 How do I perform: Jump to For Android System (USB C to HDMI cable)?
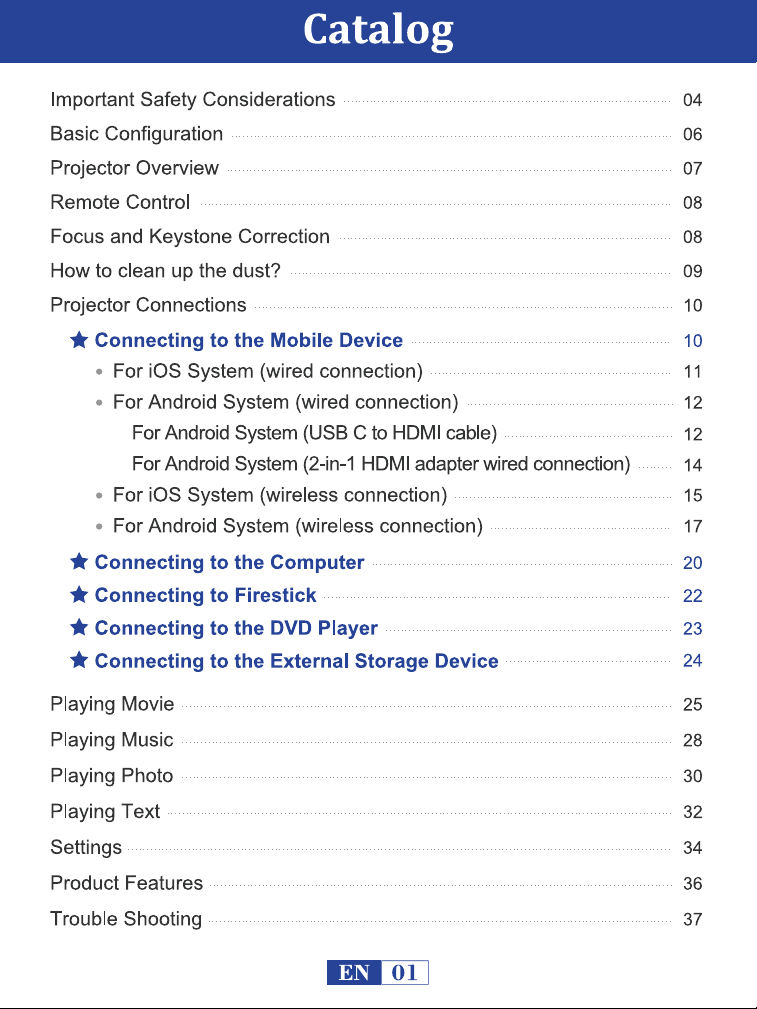point(314,432)
